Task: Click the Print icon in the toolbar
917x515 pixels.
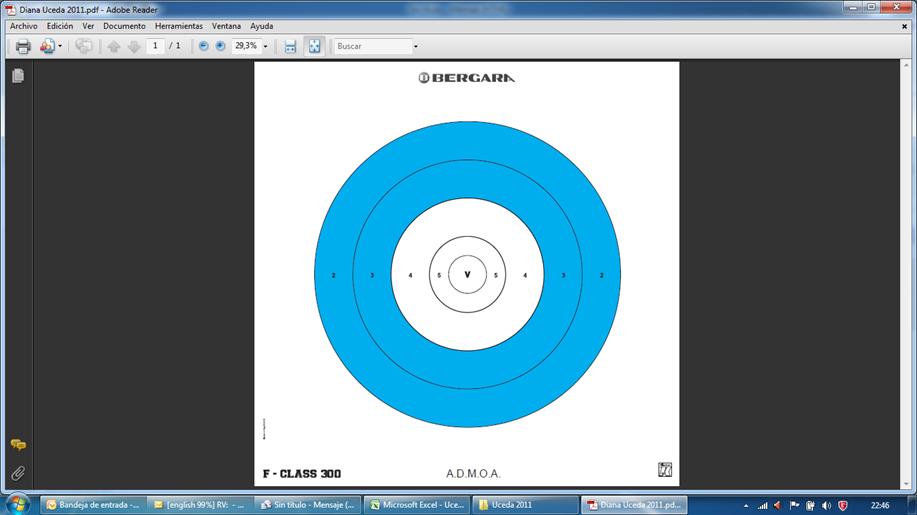Action: click(22, 46)
